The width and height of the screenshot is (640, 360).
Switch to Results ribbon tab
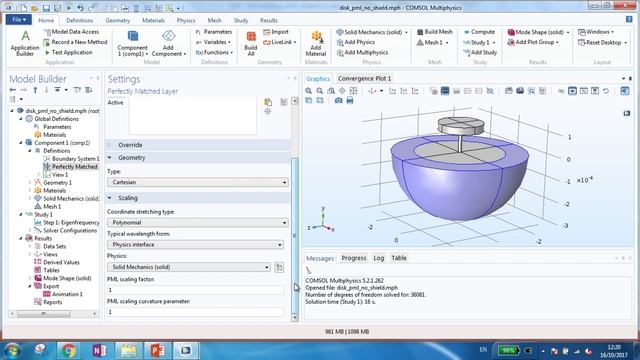pyautogui.click(x=269, y=20)
